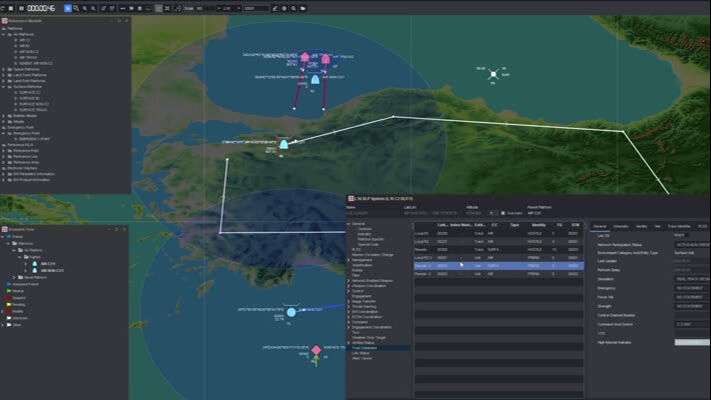
Task: Click the pink hostile air track symbol
Action: point(305,58)
